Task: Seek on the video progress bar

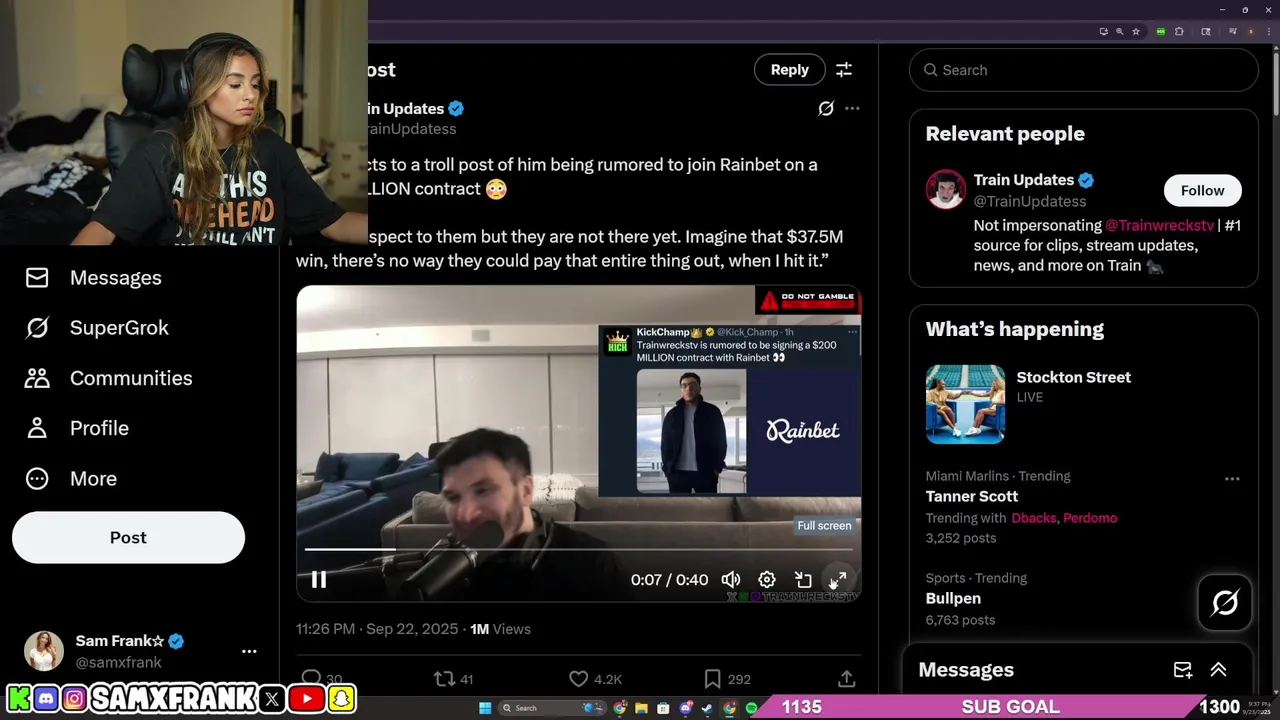Action: pos(578,549)
